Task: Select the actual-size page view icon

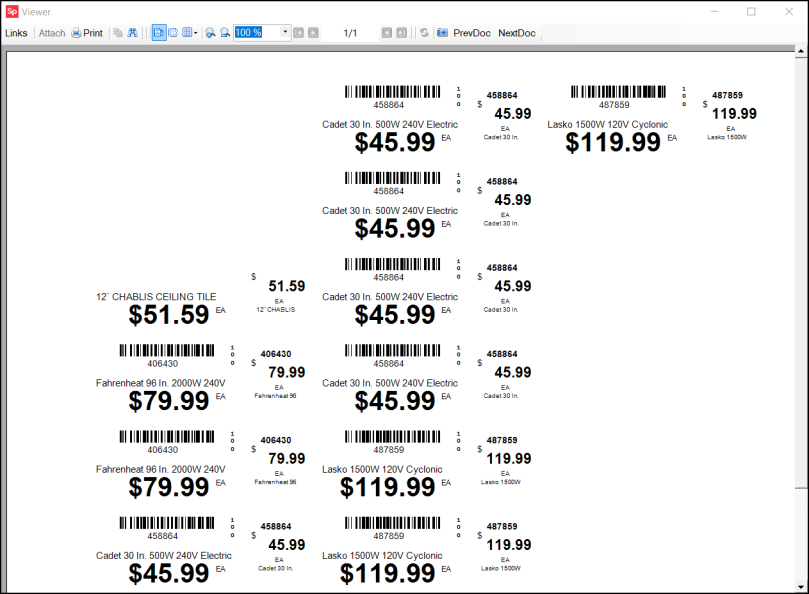Action: (x=159, y=33)
